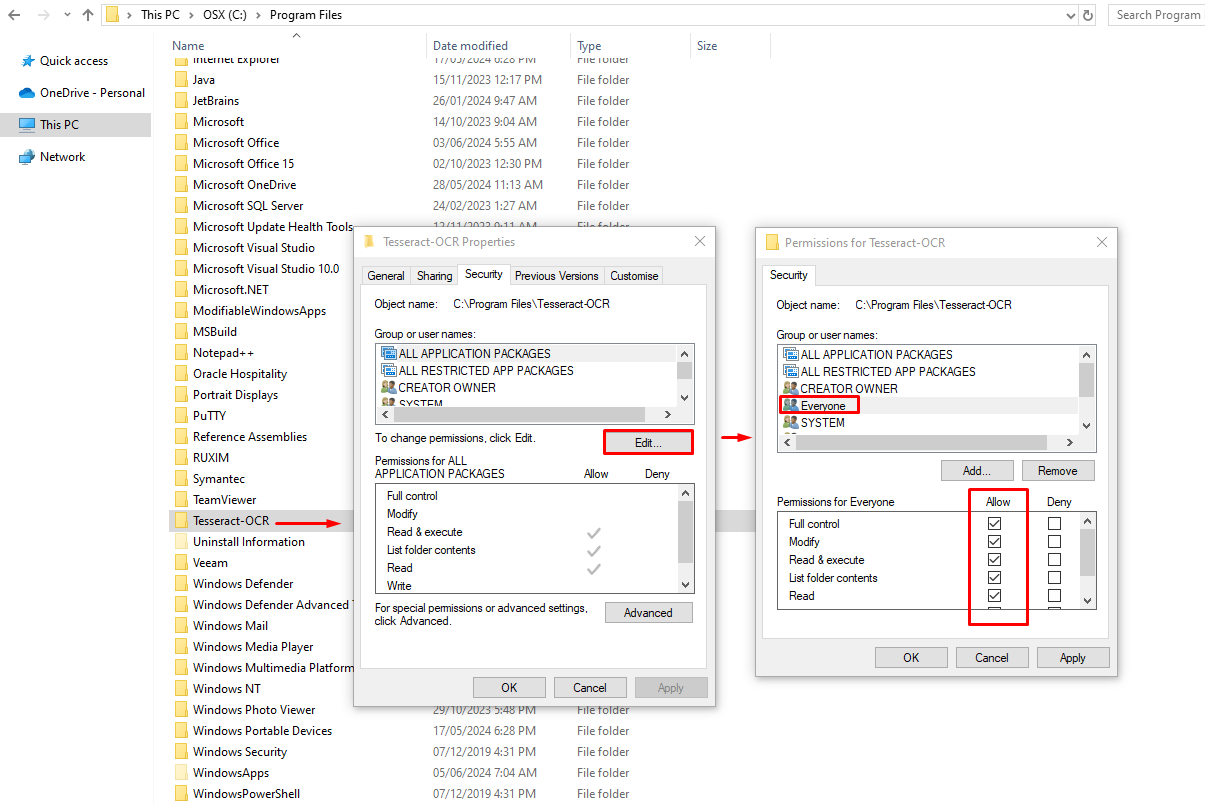1205x809 pixels.
Task: Open the address bar history dropdown
Action: click(1072, 15)
